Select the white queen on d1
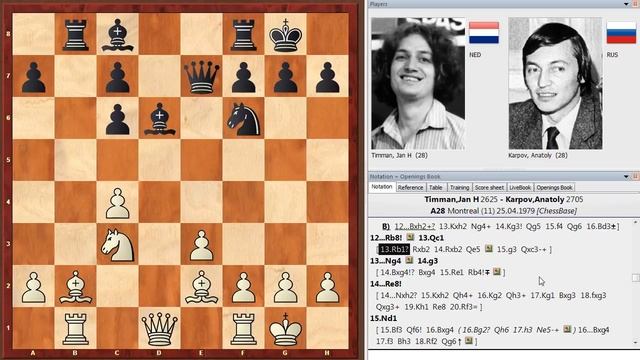Screen dimensions: 640x360 pos(160,329)
